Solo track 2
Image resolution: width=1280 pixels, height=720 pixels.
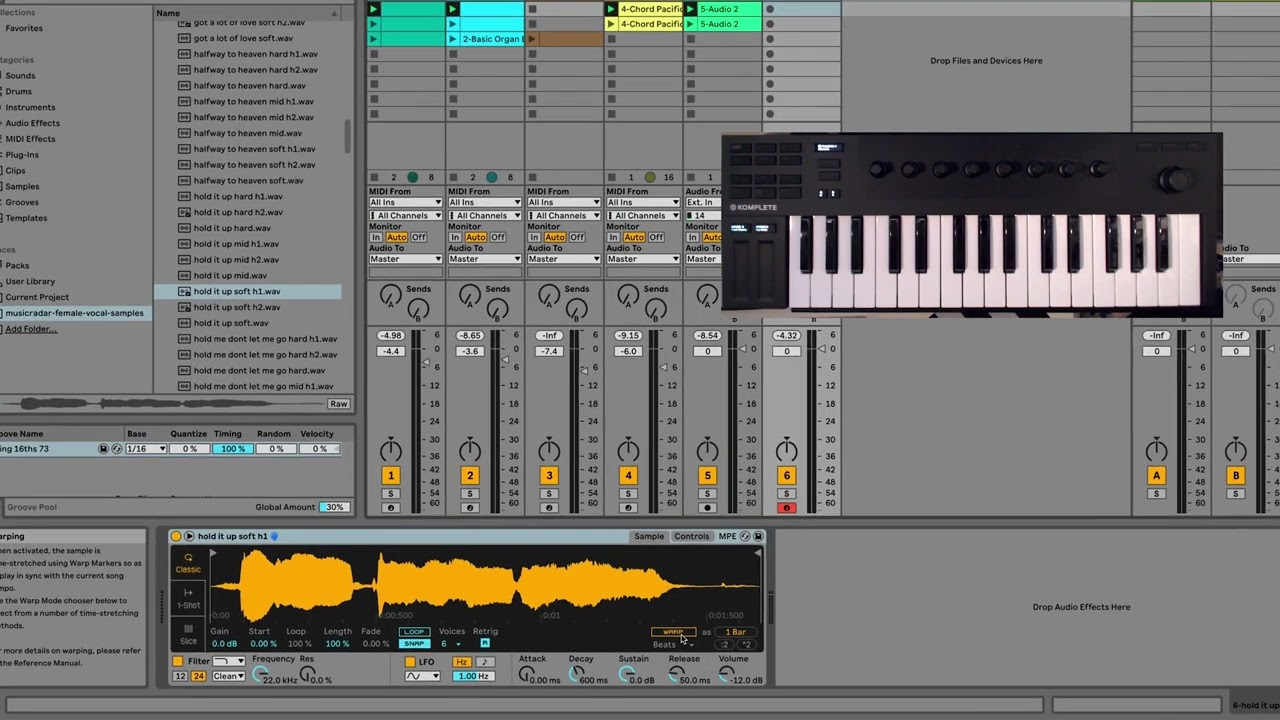tap(470, 494)
